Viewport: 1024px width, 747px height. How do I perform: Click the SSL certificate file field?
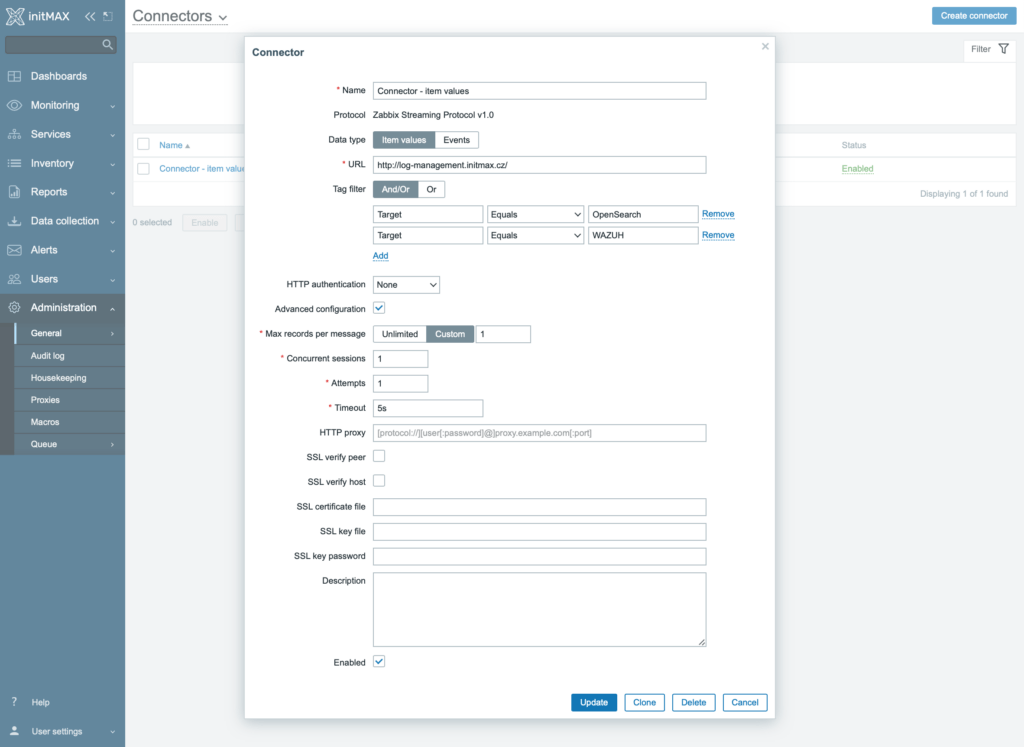(539, 507)
